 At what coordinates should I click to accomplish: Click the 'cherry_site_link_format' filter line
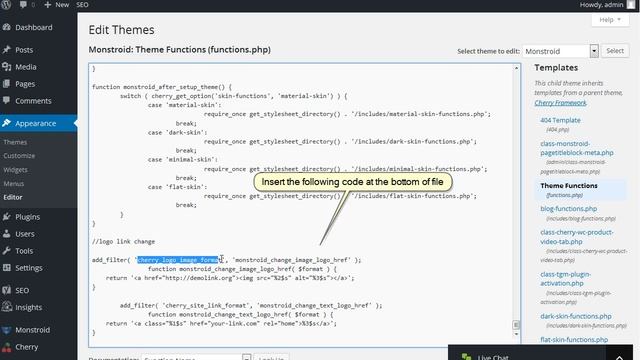pos(251,305)
